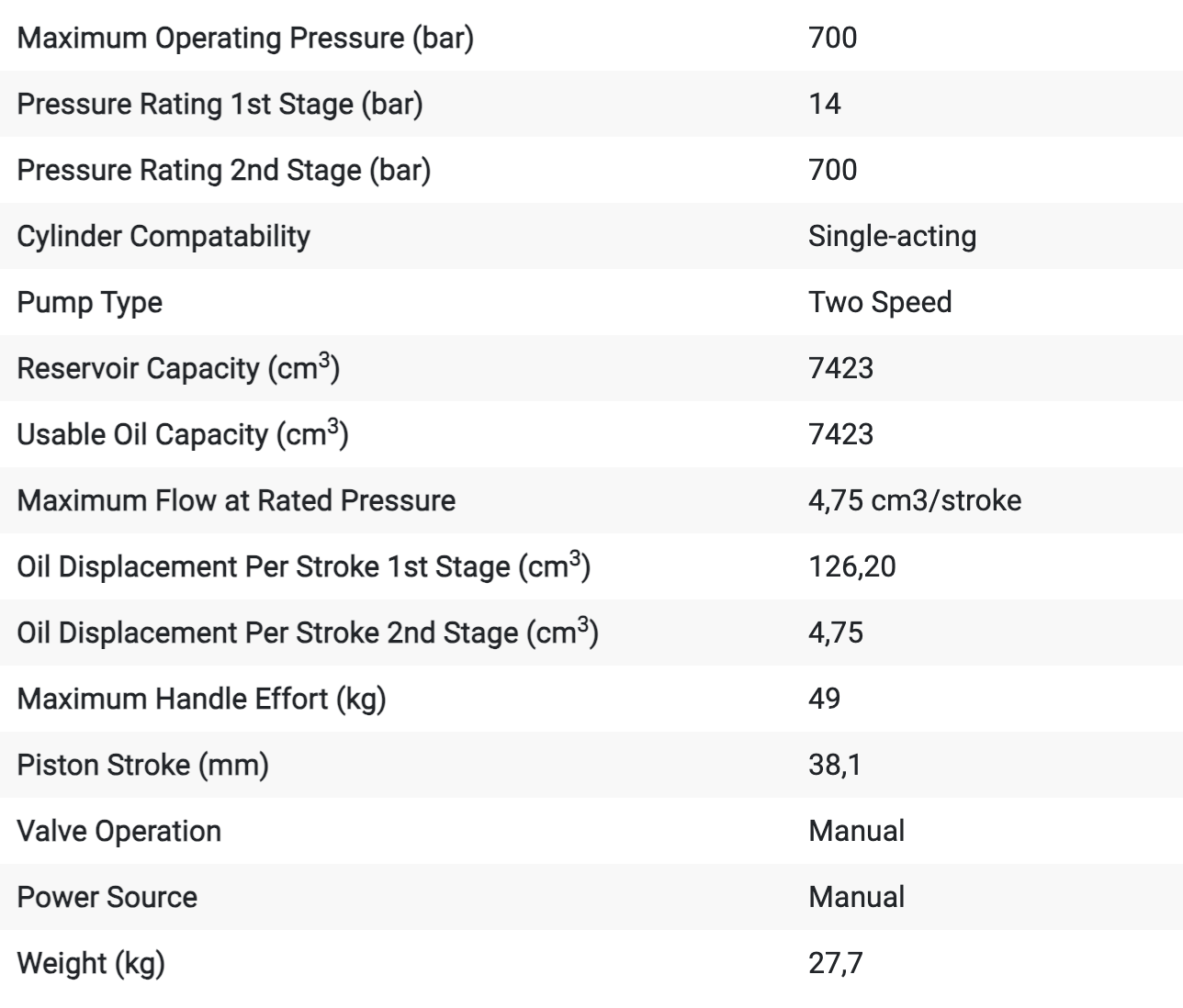Click Oil Displacement Per Stroke 2nd Stage label
Viewport: 1183px width, 1008px height.
click(x=308, y=633)
